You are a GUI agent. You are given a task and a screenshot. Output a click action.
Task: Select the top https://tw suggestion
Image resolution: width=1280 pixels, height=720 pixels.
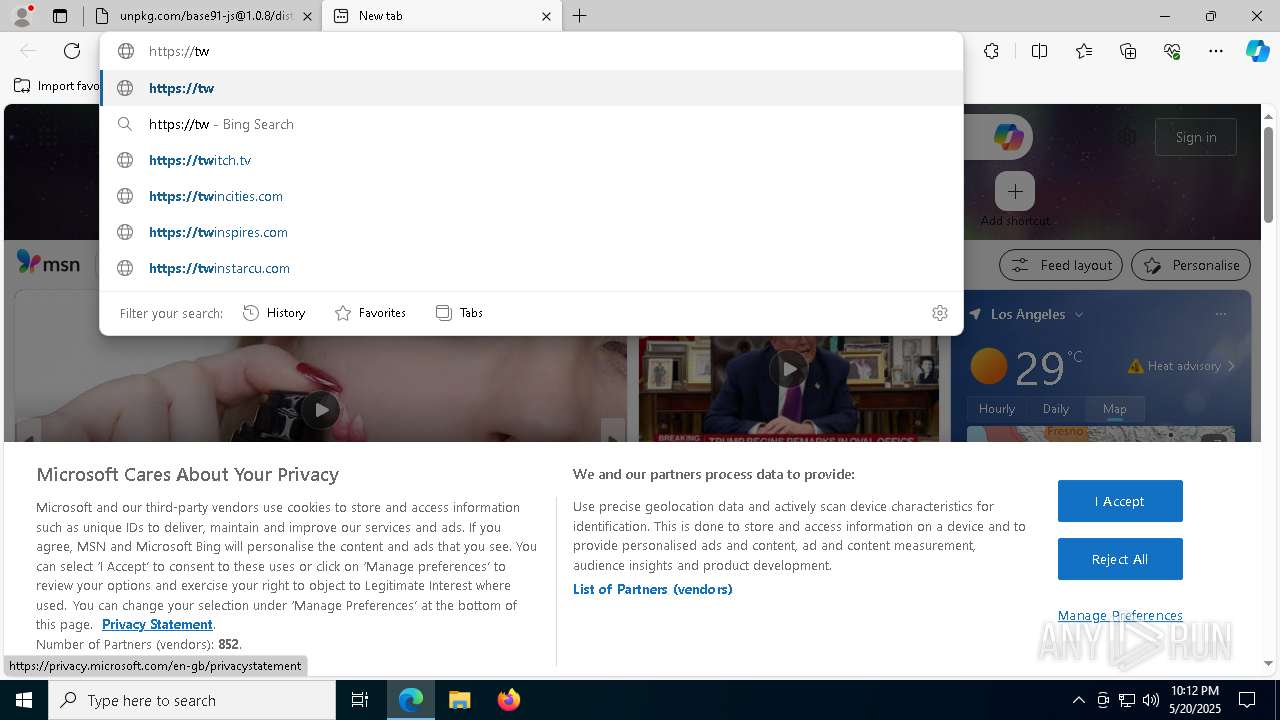[530, 88]
